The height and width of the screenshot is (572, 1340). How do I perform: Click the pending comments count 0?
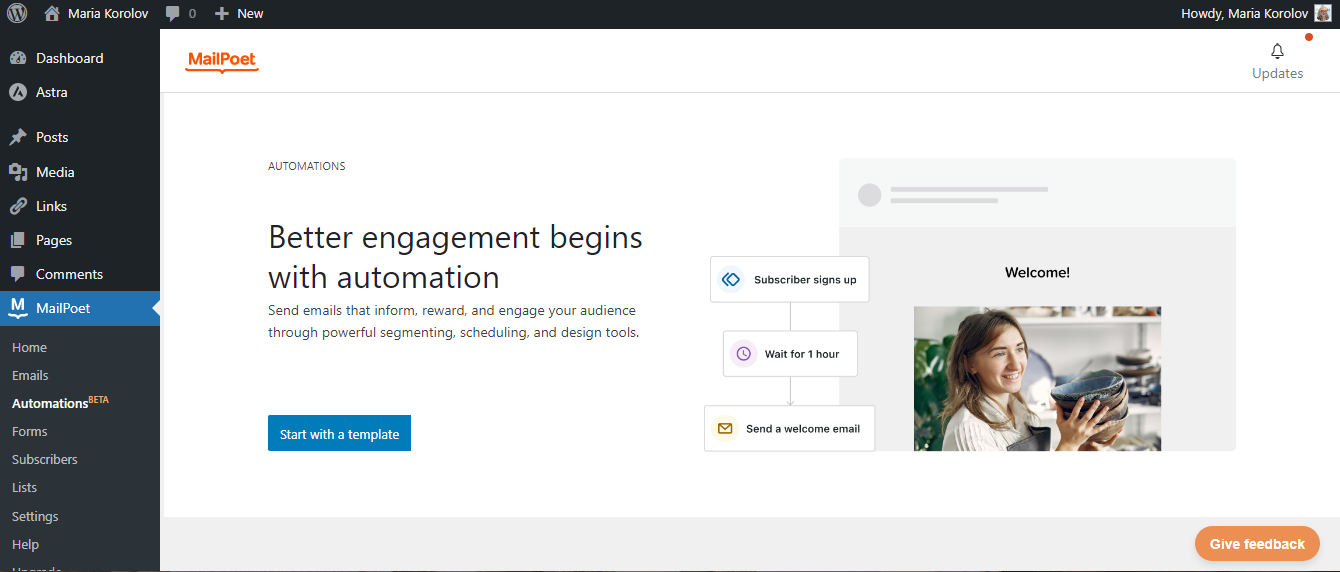click(x=192, y=14)
